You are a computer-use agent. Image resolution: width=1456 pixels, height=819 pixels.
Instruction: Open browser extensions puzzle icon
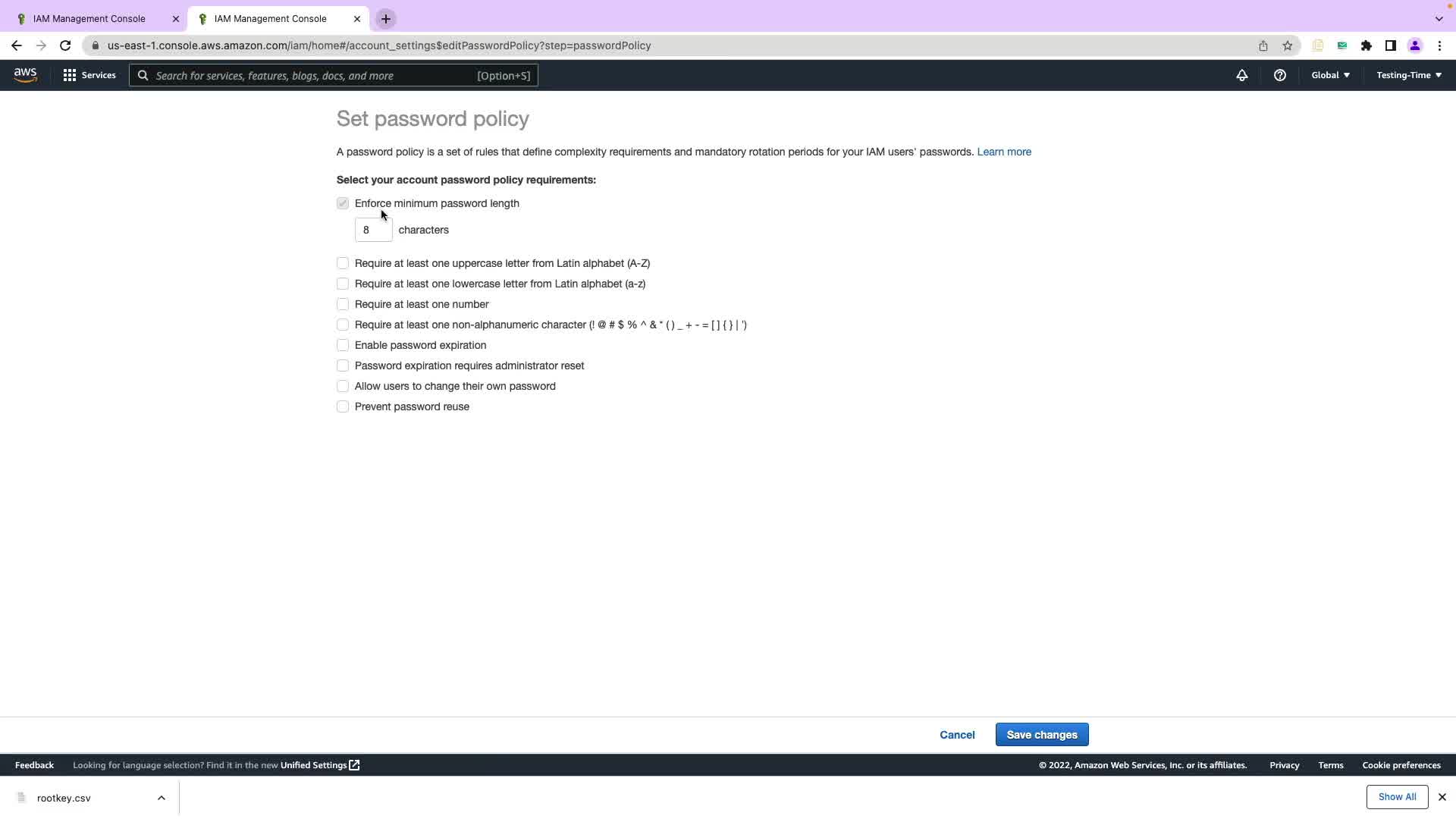pyautogui.click(x=1366, y=45)
